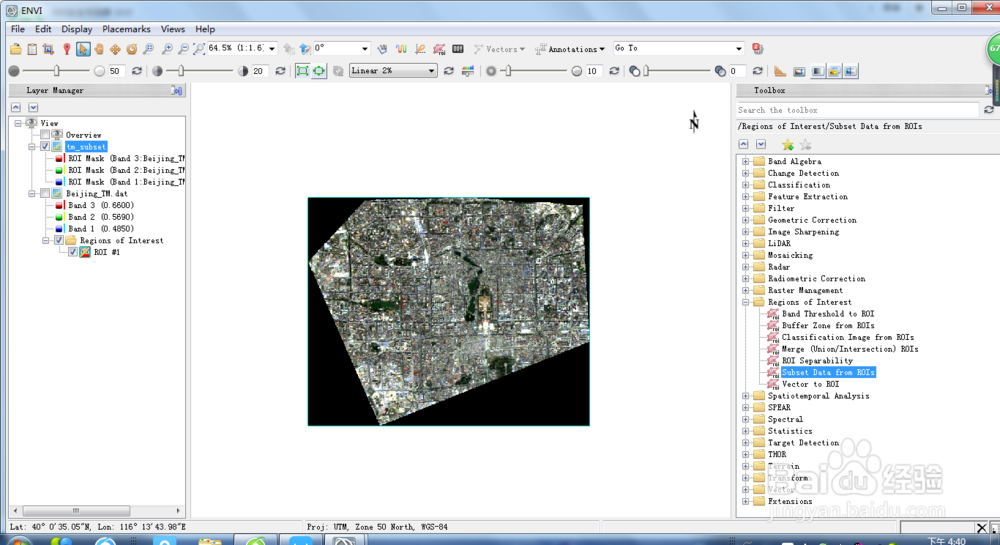The image size is (1000, 545).
Task: Click the brightness slider handle
Action: coord(57,71)
